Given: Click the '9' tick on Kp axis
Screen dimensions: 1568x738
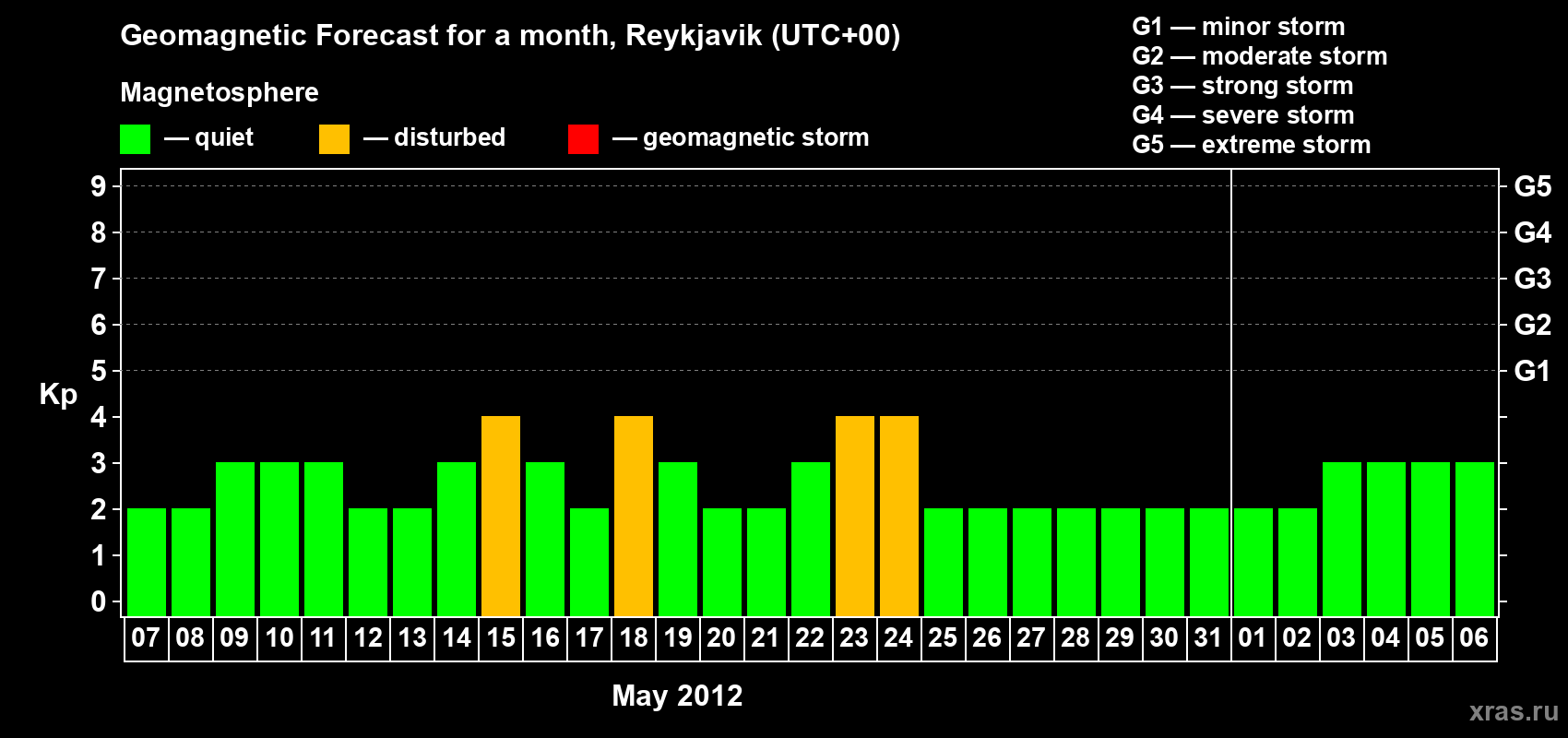Looking at the screenshot, I should [x=99, y=186].
